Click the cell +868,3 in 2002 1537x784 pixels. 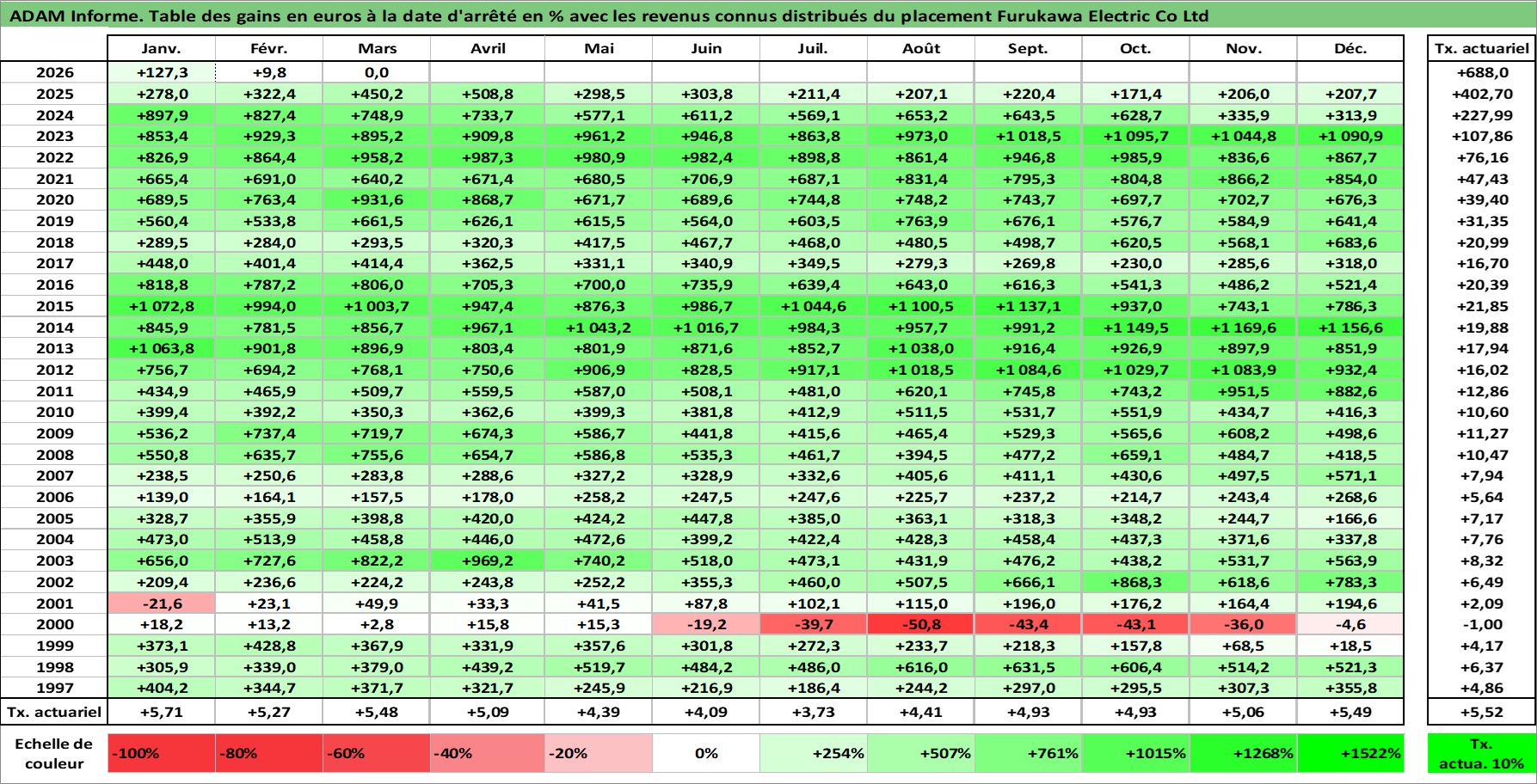(1135, 582)
